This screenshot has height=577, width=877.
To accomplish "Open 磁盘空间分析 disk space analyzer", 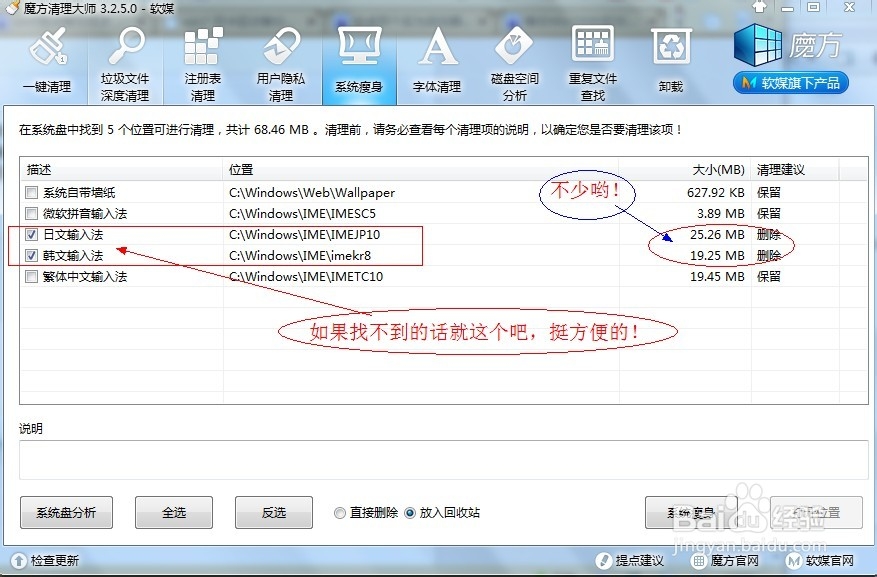I will point(515,64).
